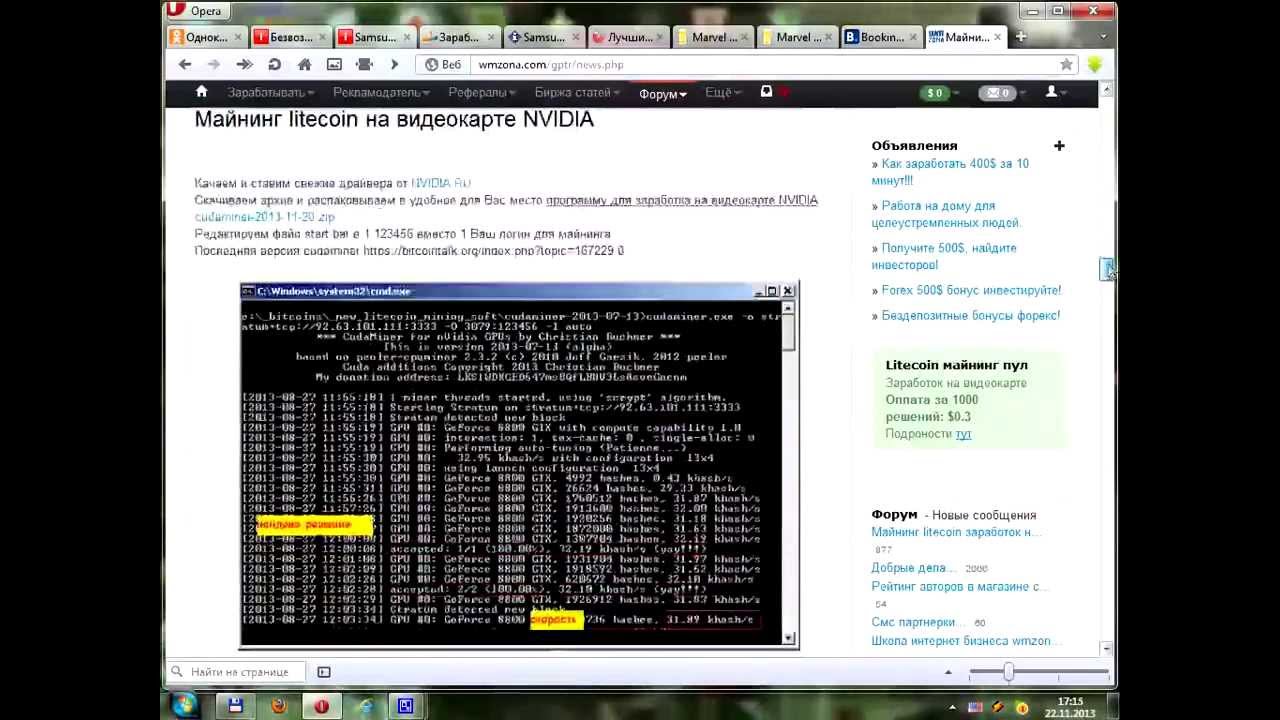
Task: Go back with the browser back arrow
Action: 185,64
